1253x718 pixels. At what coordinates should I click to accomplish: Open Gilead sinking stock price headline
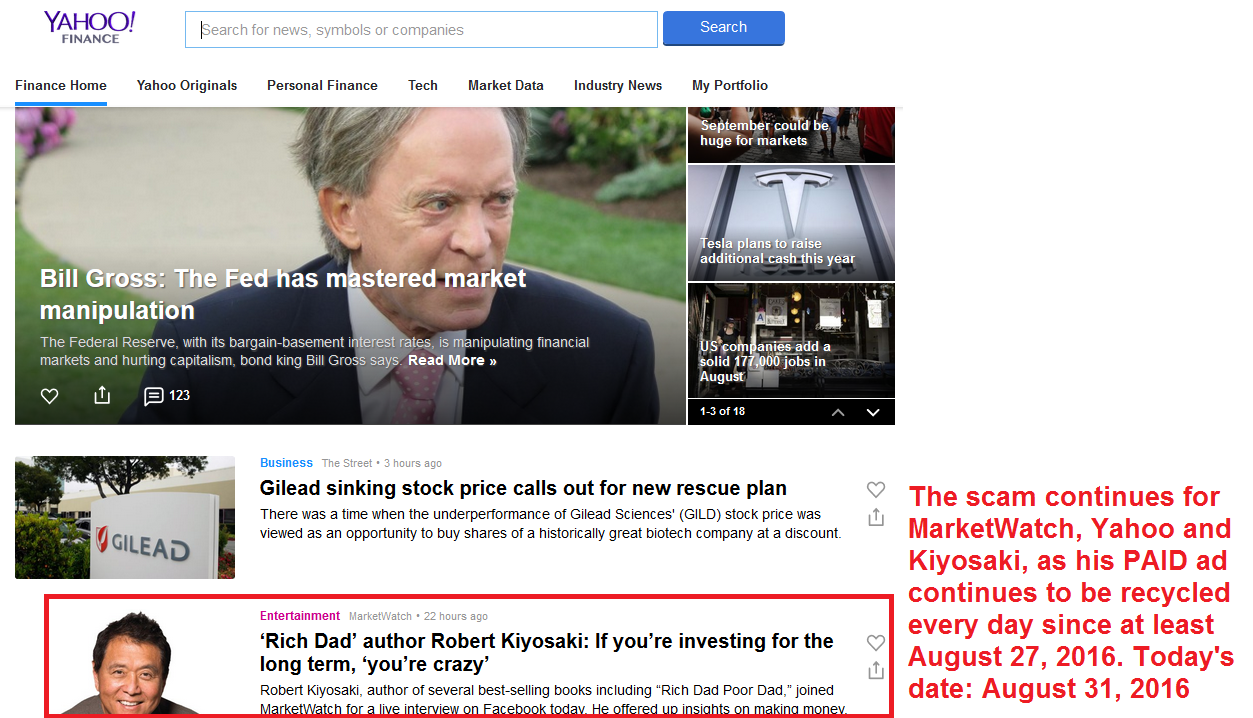pyautogui.click(x=523, y=488)
